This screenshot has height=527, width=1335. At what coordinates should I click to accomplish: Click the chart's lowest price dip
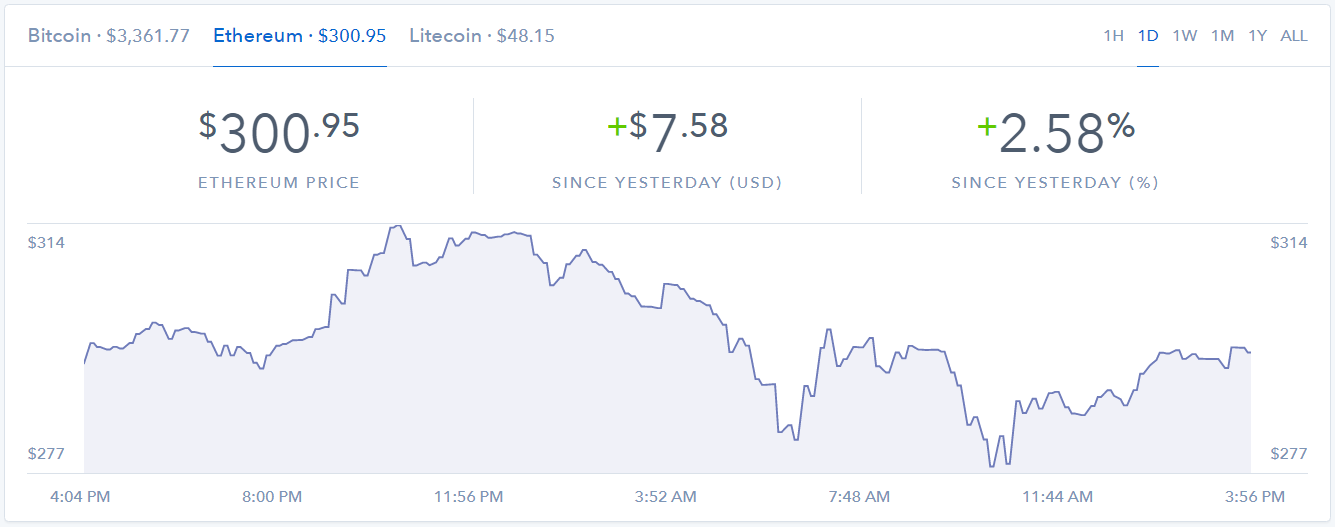point(991,466)
